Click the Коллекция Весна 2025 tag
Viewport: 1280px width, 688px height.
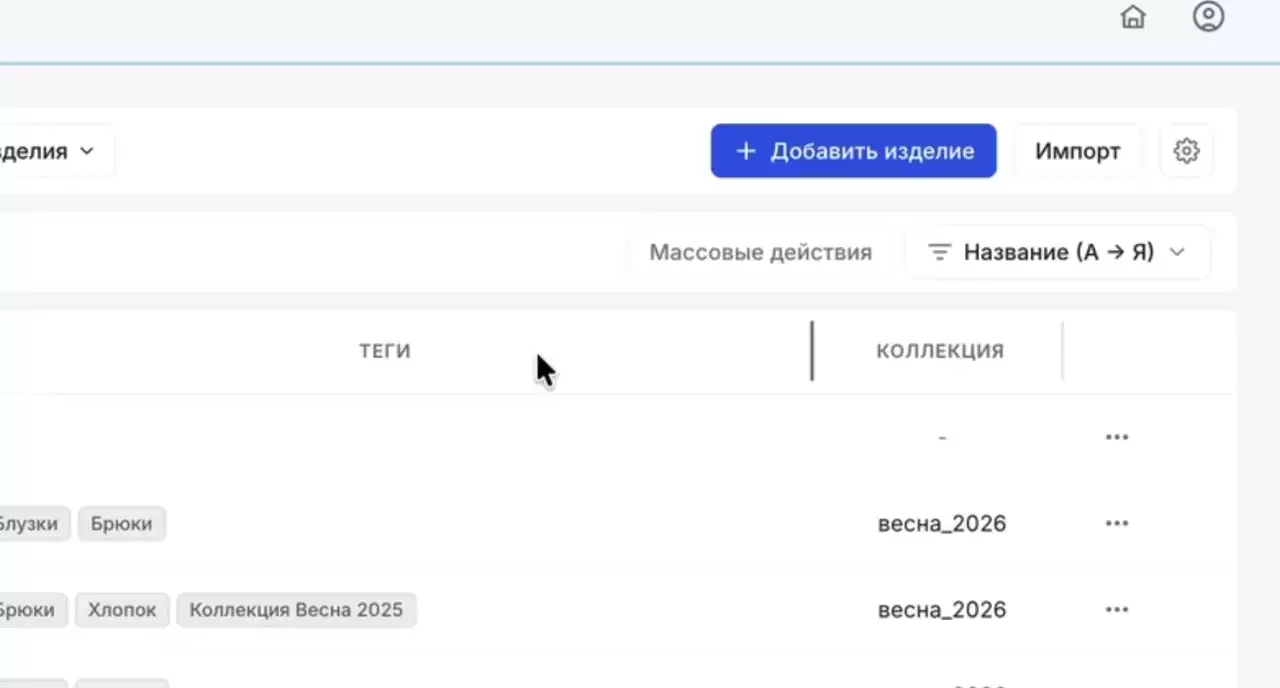tap(296, 609)
